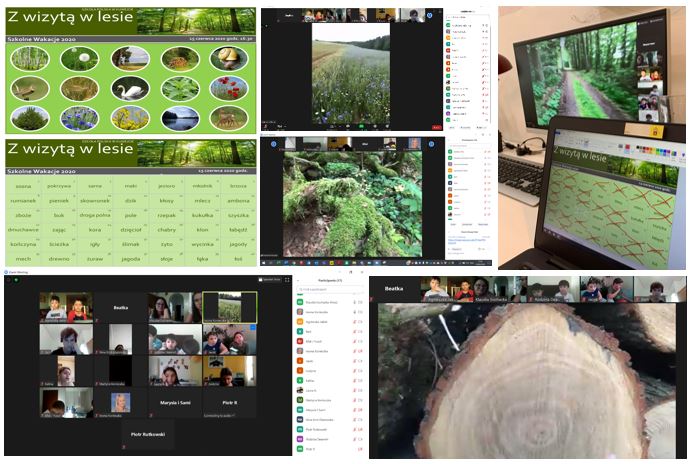The image size is (692, 464).
Task: Select the 'kukułka' word cell on bingo board
Action: click(x=202, y=214)
